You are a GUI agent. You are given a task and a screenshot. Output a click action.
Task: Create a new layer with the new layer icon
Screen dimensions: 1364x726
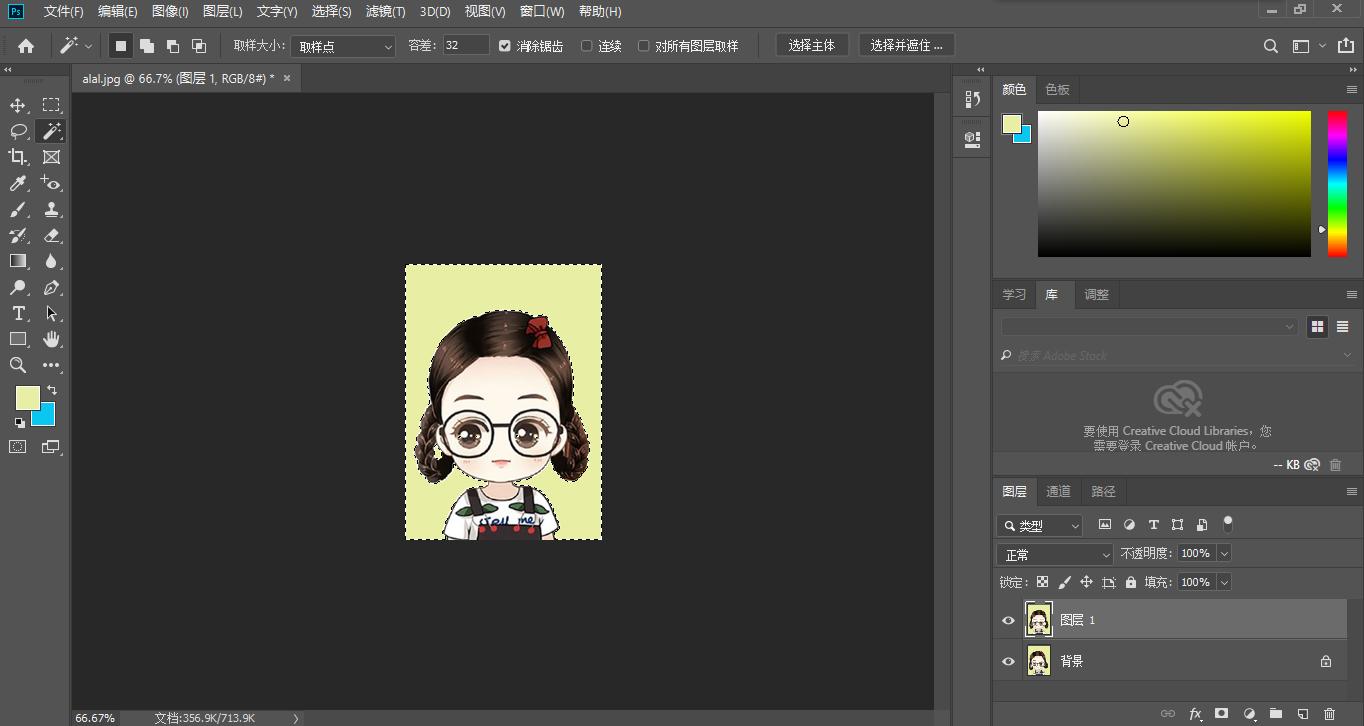[1303, 713]
